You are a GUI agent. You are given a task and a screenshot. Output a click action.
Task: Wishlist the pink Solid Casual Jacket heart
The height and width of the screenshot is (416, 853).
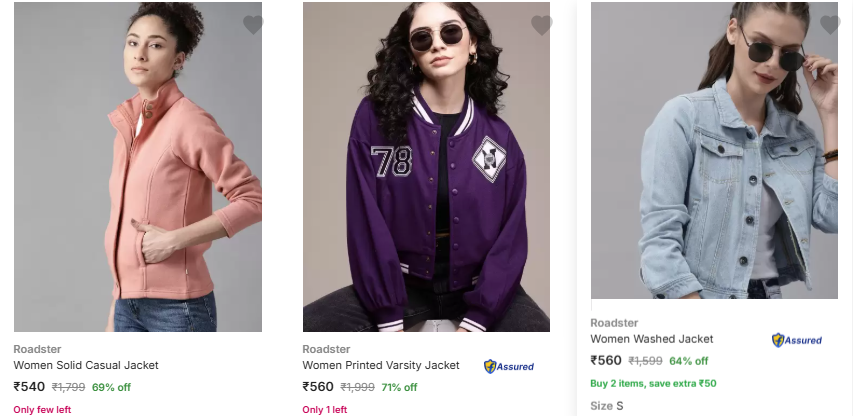[253, 25]
